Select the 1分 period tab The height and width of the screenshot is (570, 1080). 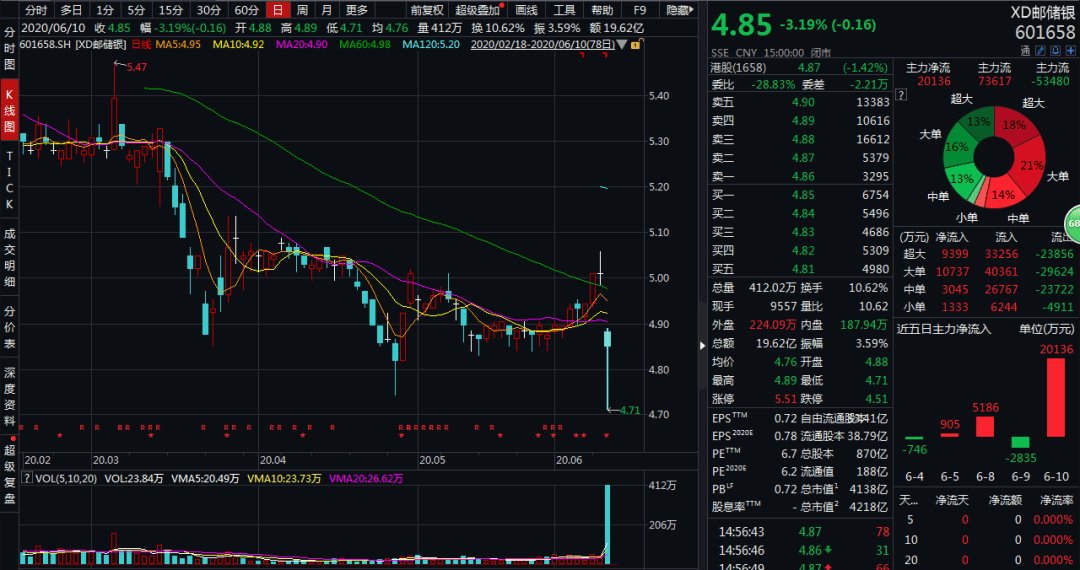[105, 10]
